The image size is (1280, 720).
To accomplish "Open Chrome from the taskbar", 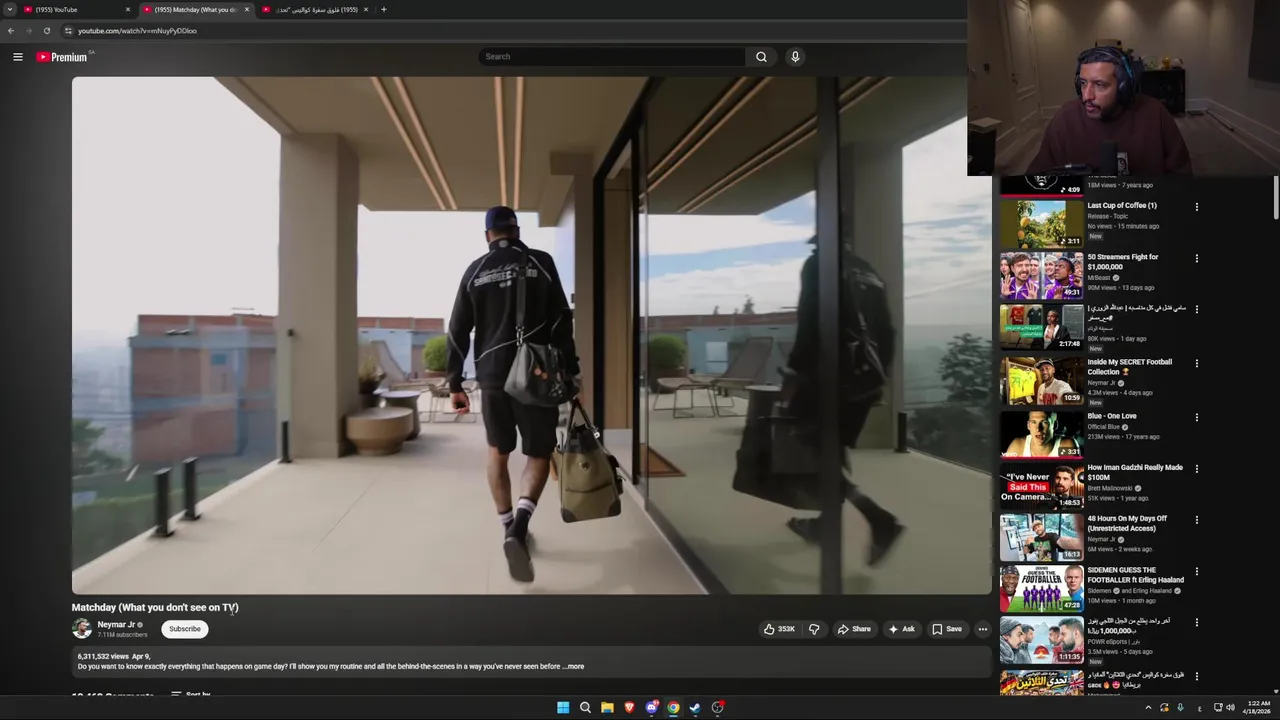I will pyautogui.click(x=673, y=708).
